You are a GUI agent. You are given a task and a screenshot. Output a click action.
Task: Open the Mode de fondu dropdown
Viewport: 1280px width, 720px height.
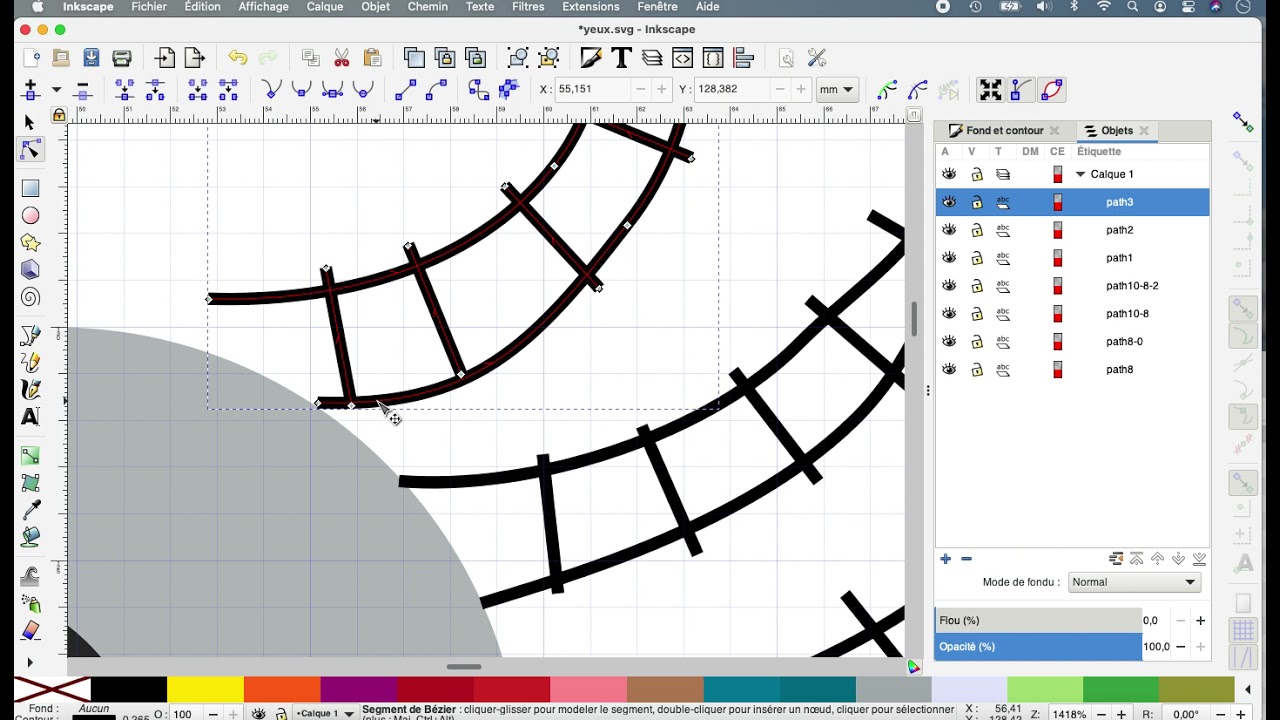pyautogui.click(x=1134, y=582)
